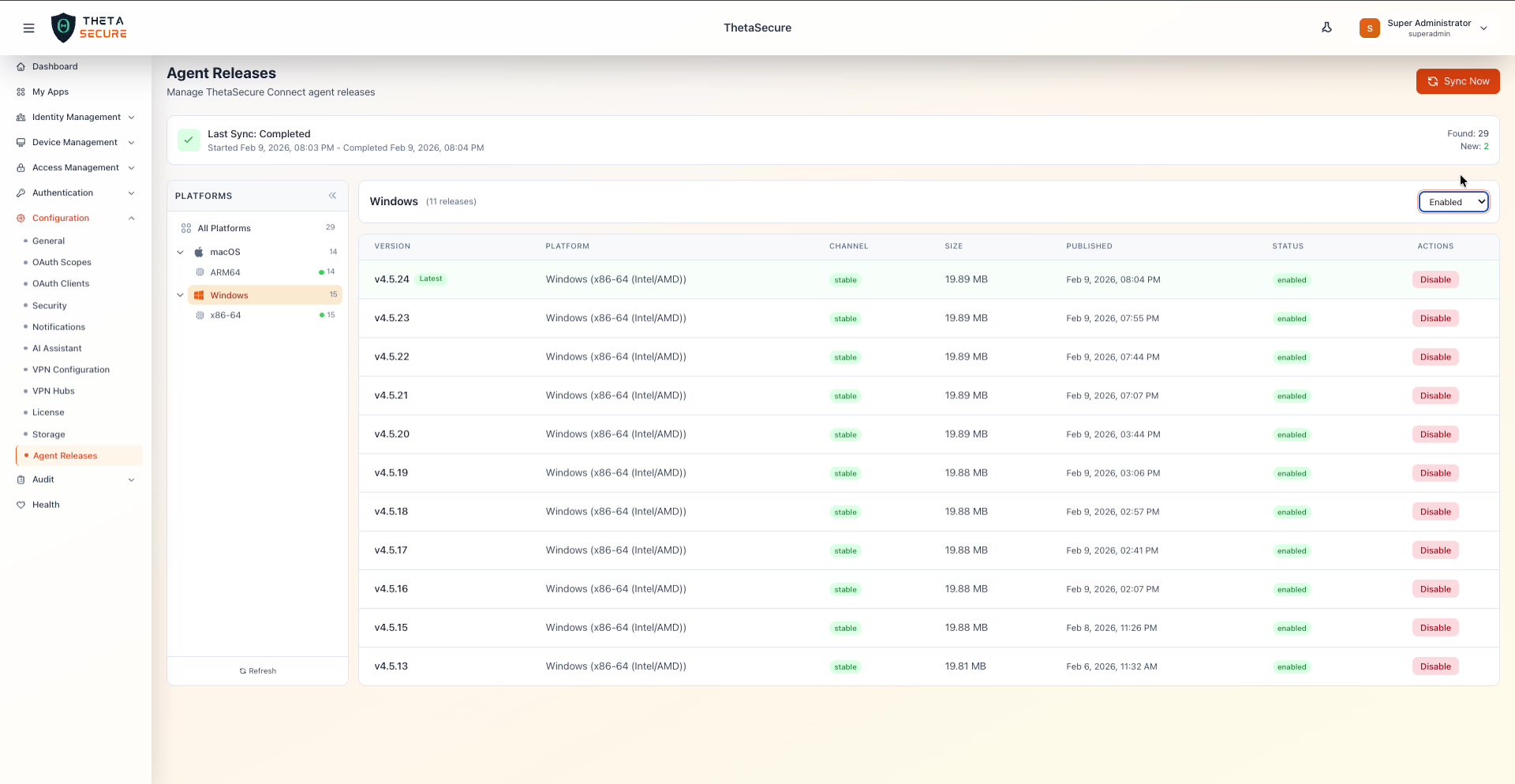Open the Dashboard from the sidebar
This screenshot has height=784, width=1515.
(54, 66)
